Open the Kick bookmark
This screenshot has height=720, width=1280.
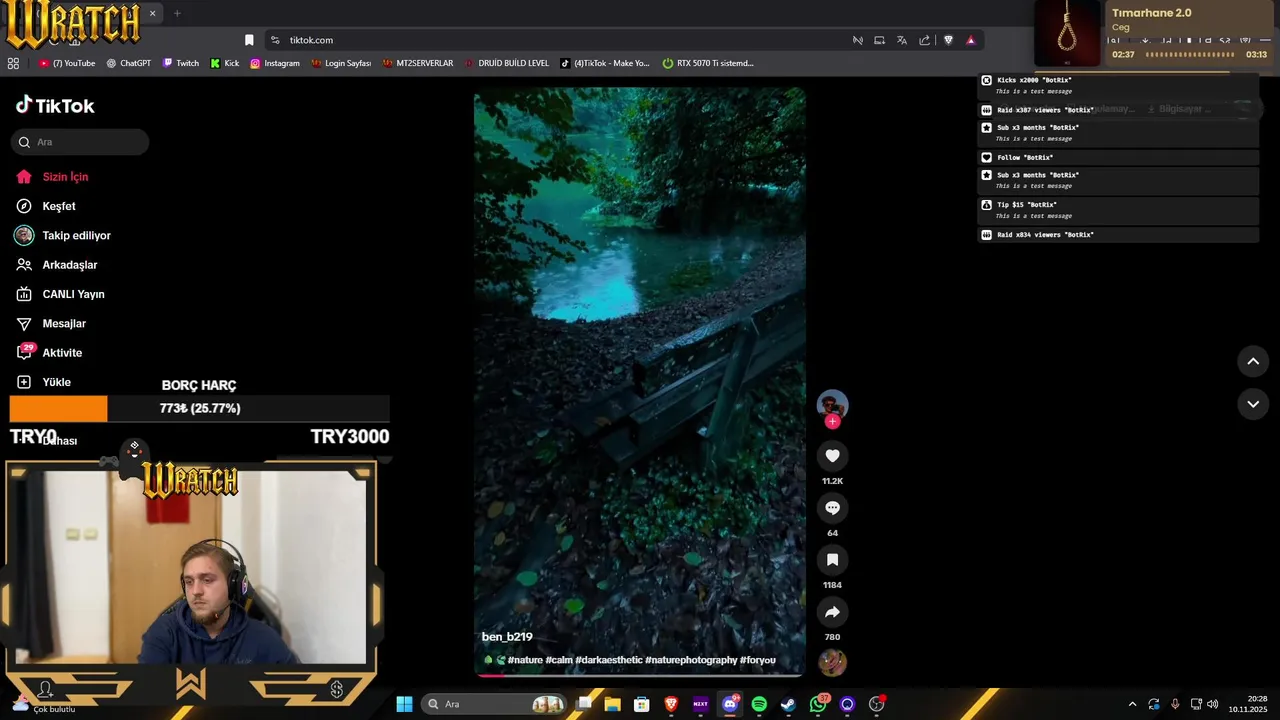pos(224,63)
